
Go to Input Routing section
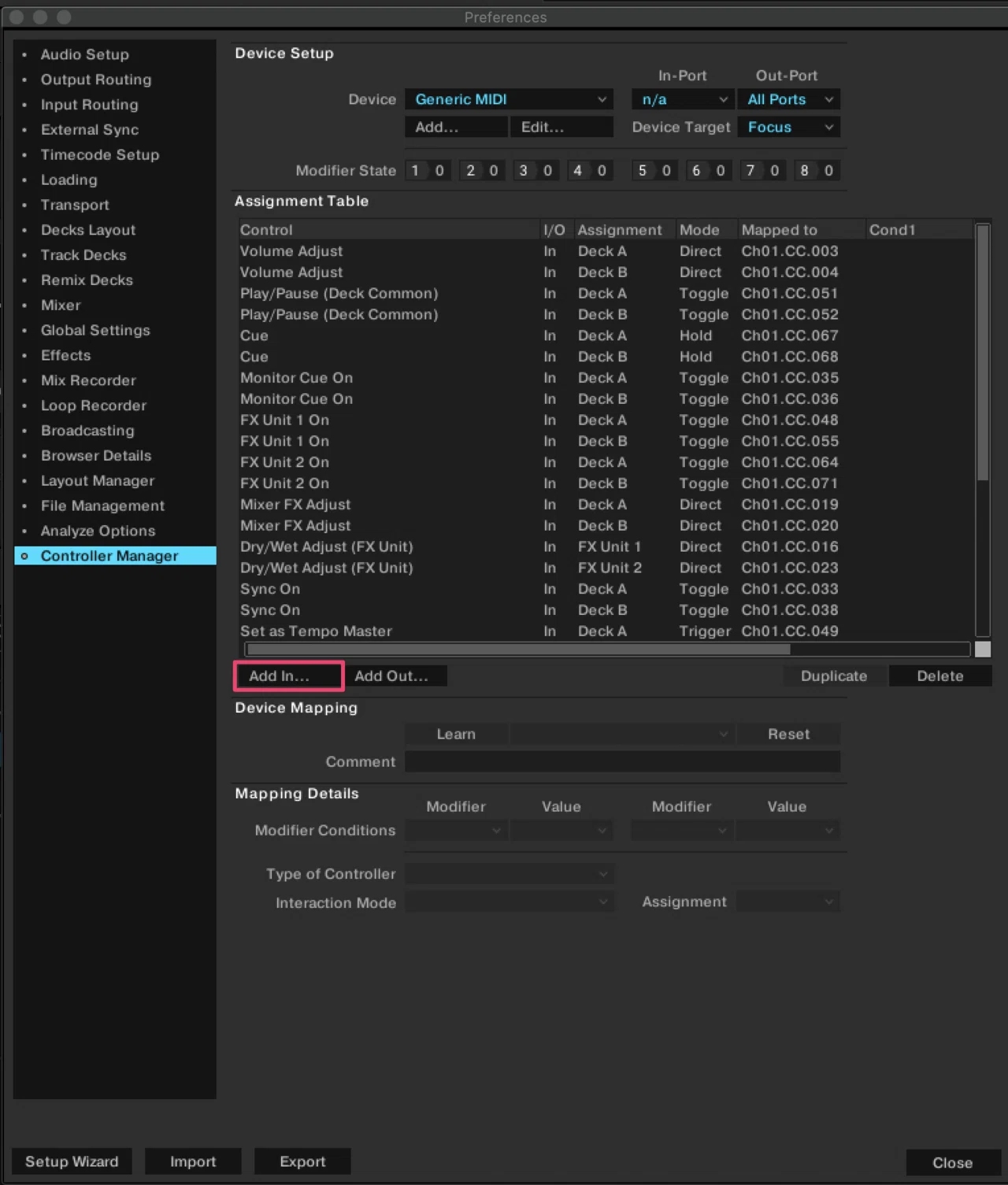89,105
